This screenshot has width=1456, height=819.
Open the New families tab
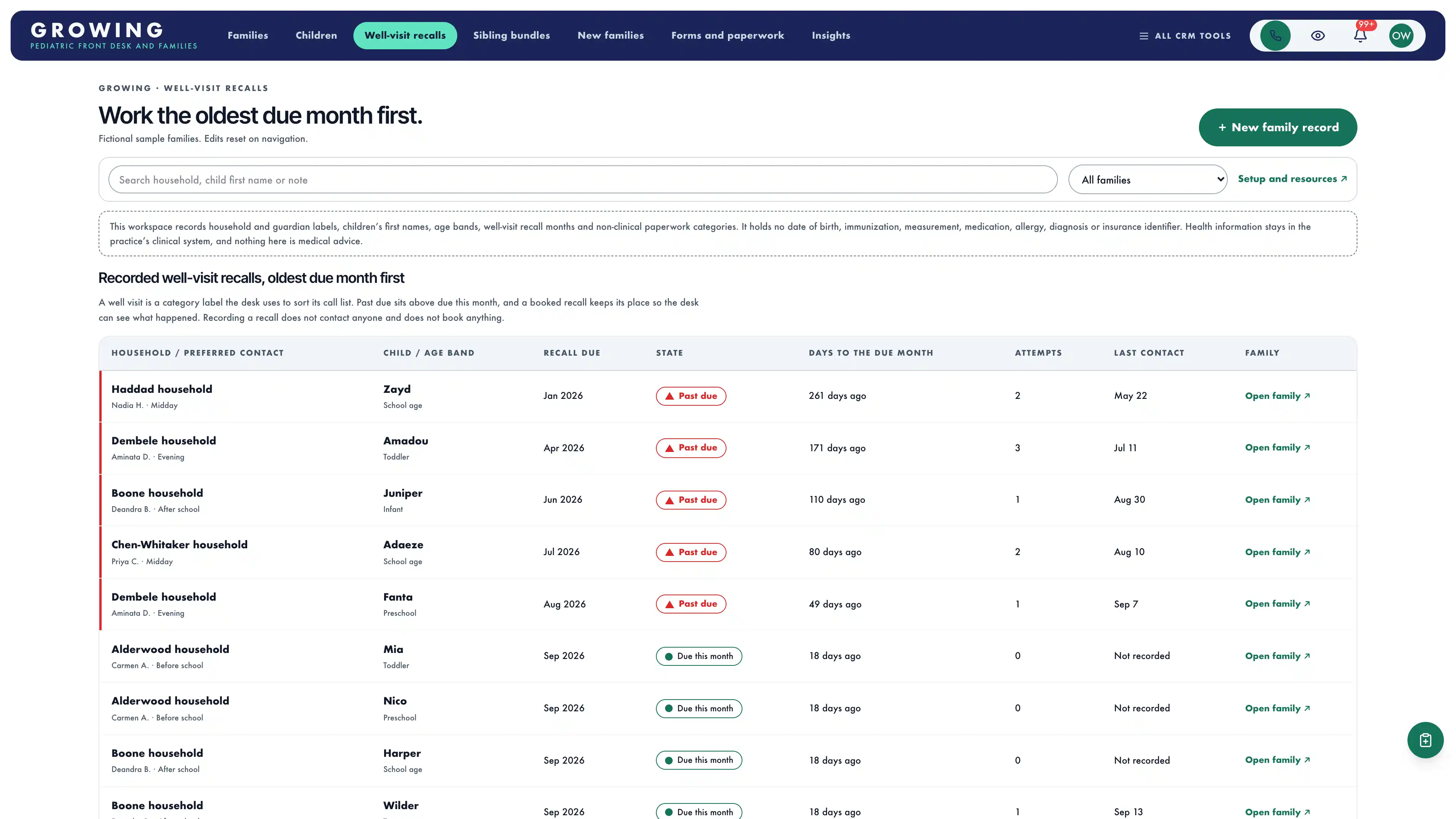[x=610, y=36]
